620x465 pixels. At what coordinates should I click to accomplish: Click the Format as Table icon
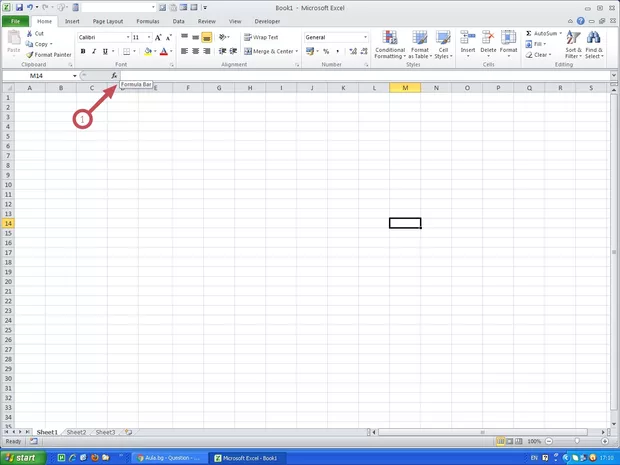(420, 38)
